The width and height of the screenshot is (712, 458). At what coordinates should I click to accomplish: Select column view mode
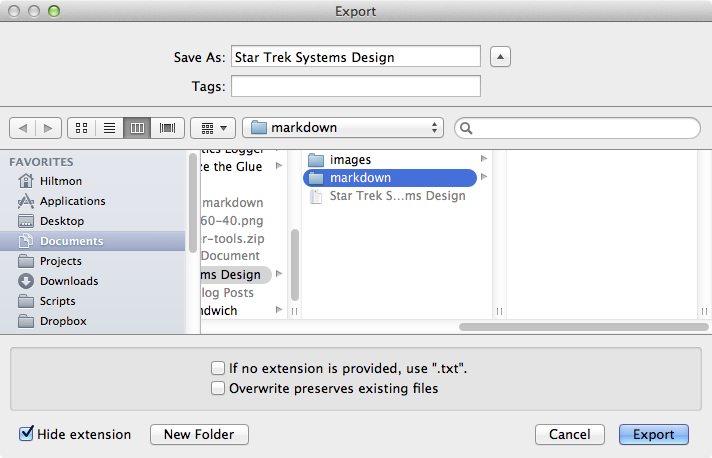coord(137,128)
